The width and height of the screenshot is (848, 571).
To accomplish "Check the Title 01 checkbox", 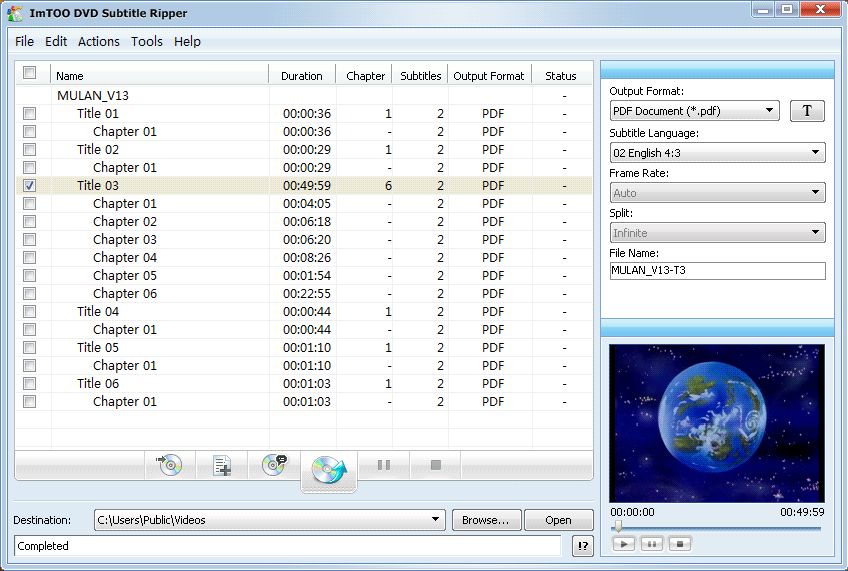I will (x=29, y=114).
